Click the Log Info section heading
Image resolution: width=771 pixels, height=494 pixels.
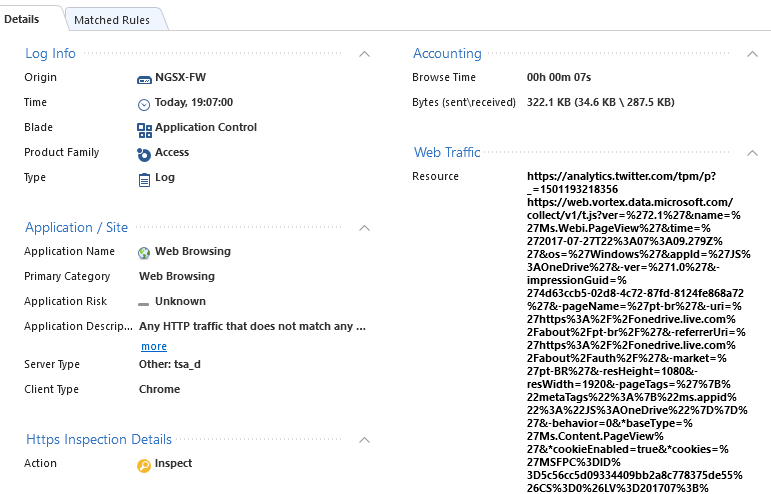click(x=50, y=53)
